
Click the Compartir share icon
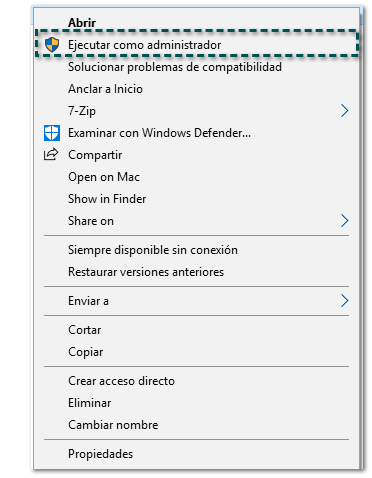click(x=51, y=155)
